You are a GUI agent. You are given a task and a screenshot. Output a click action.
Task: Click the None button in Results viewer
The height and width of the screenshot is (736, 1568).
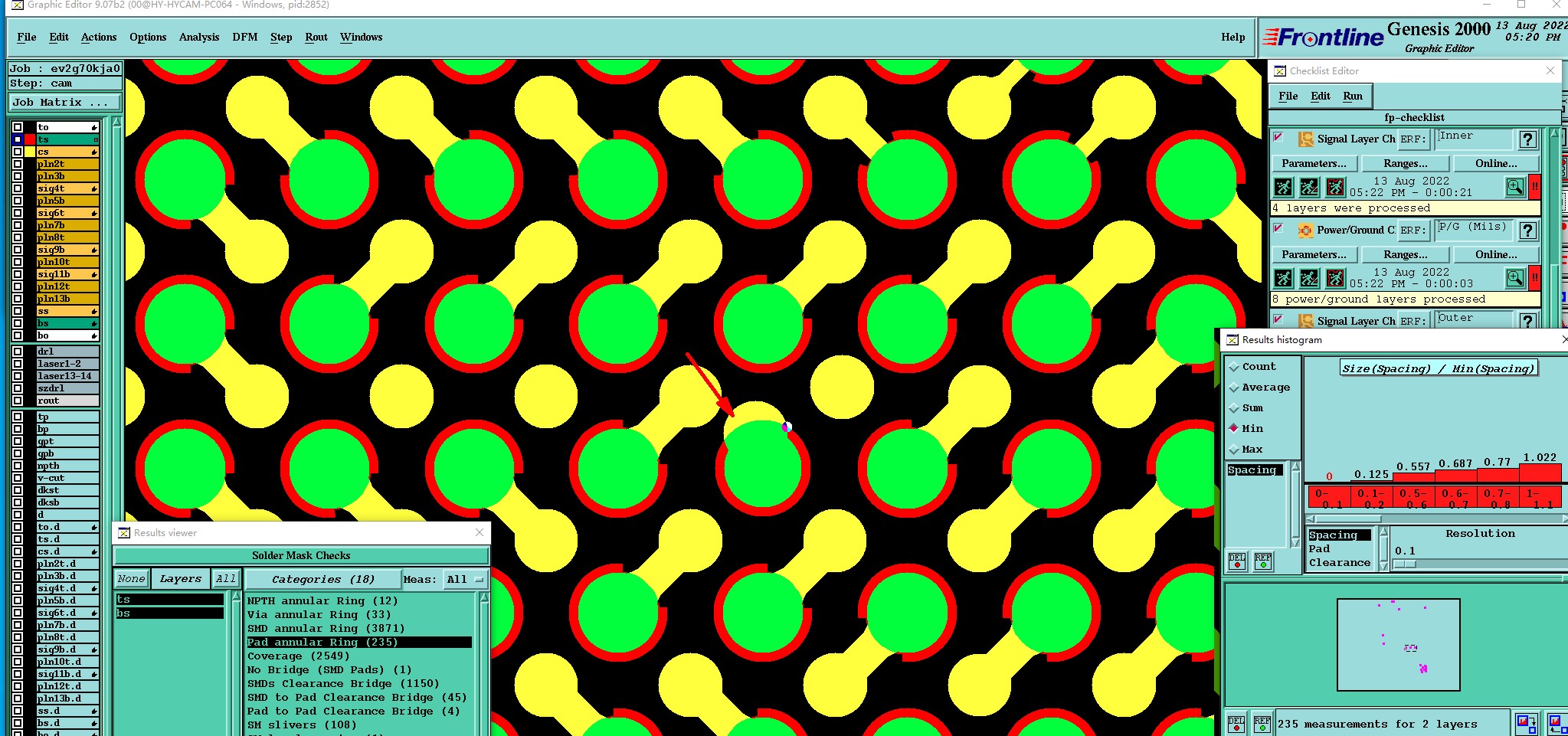point(132,579)
